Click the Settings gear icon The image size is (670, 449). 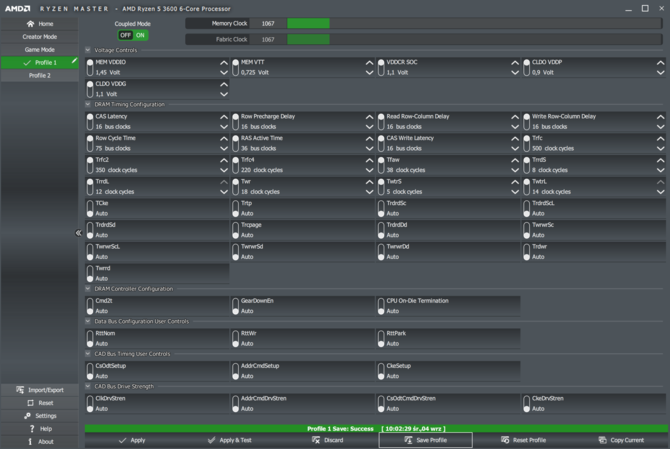coord(27,416)
